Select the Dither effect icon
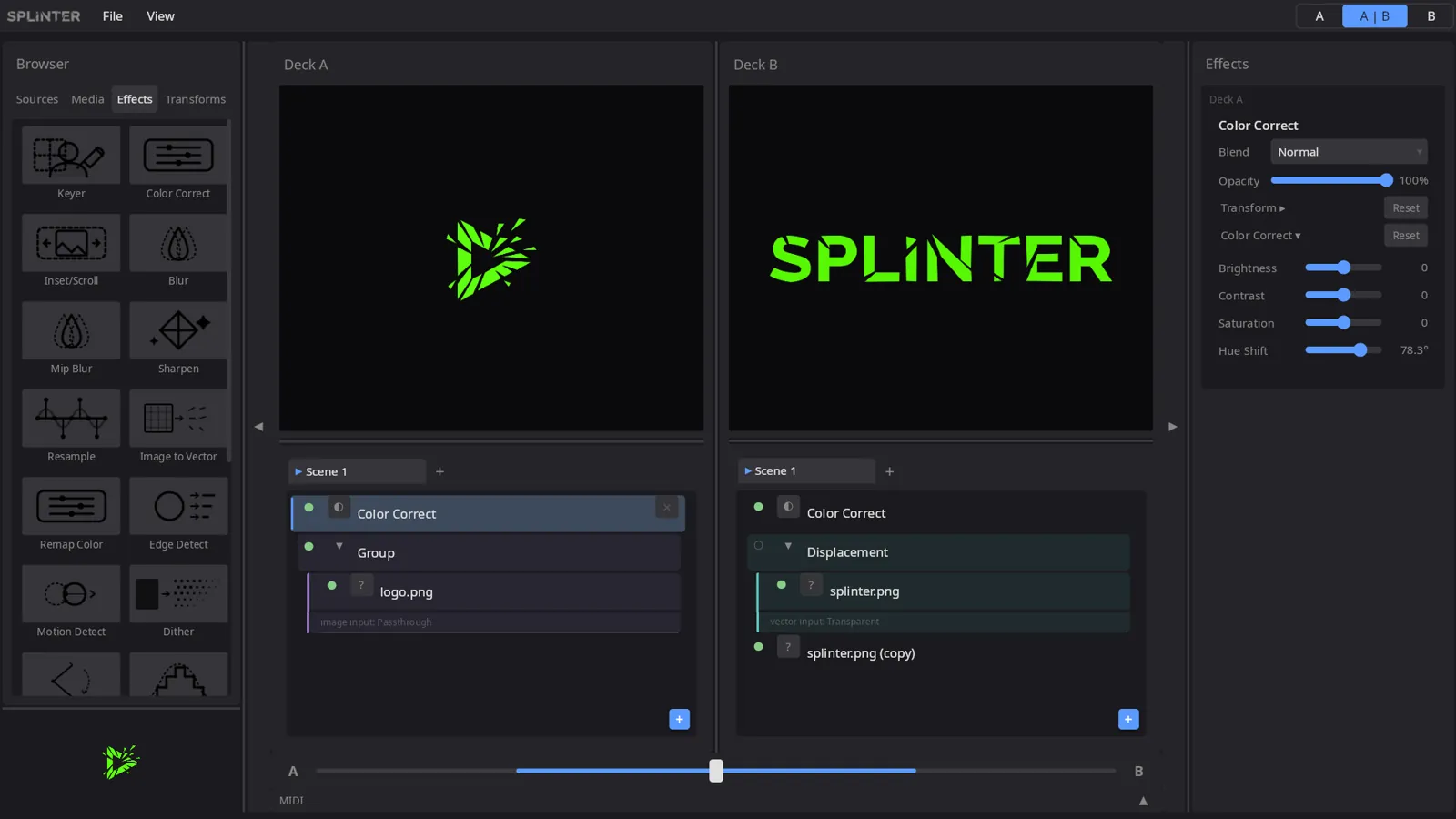The width and height of the screenshot is (1456, 819). point(178,594)
